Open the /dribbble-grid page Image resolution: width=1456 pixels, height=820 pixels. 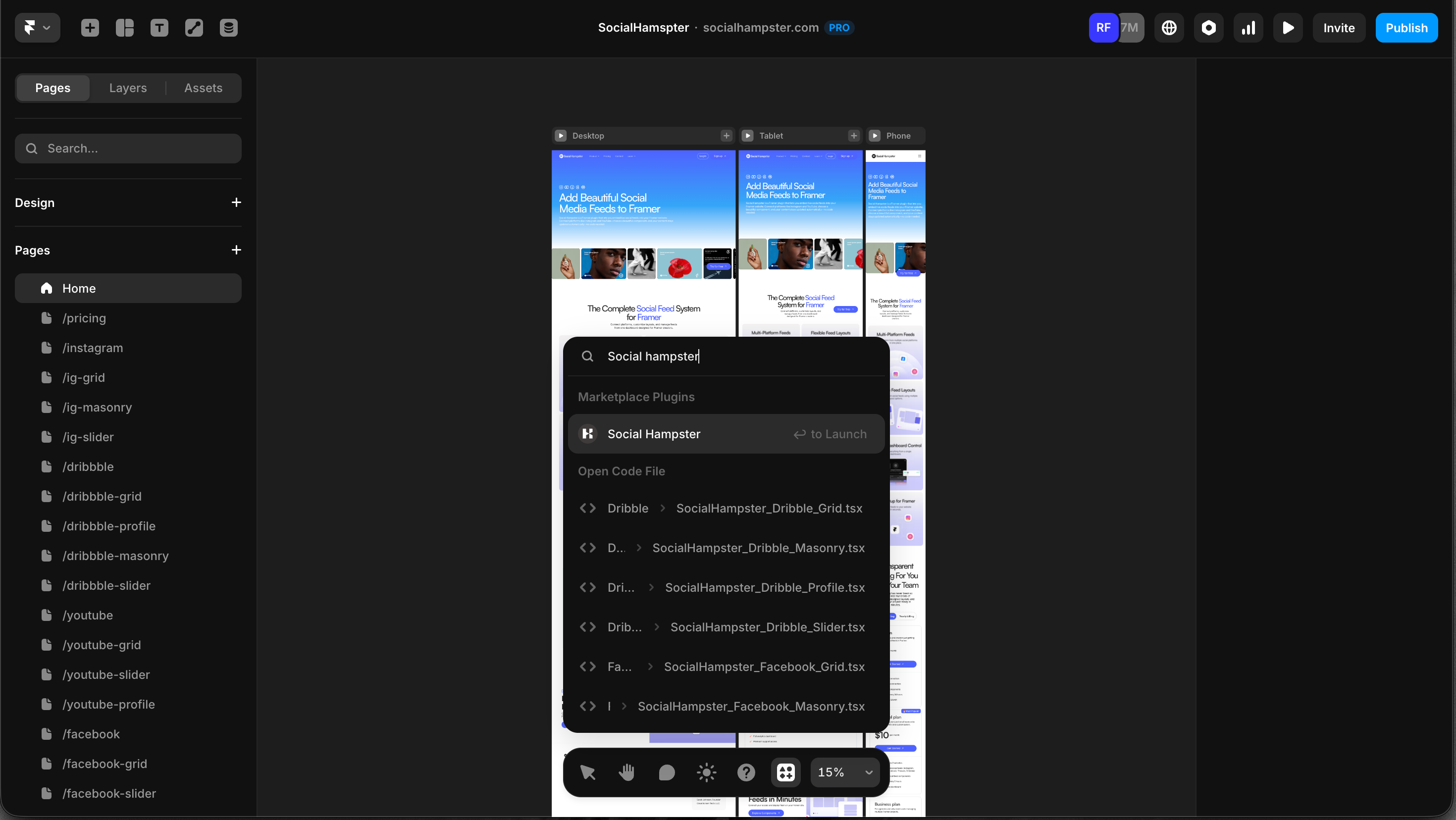(x=128, y=496)
